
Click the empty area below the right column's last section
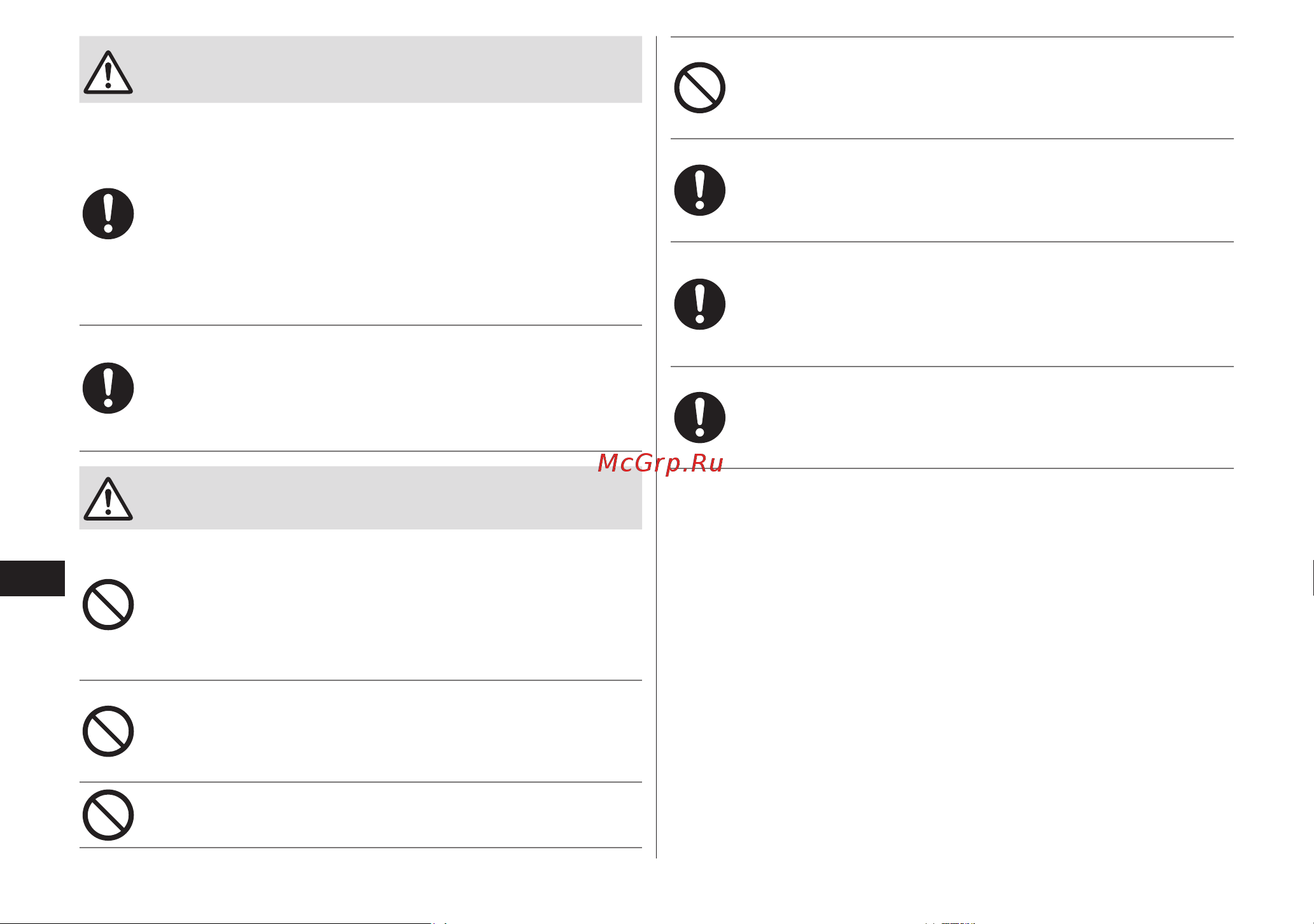click(x=952, y=662)
